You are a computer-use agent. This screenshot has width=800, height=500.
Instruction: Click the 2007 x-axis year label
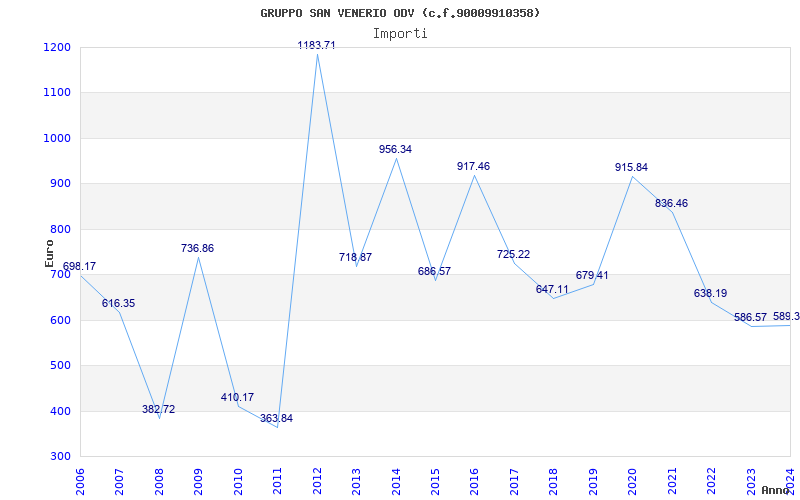(x=119, y=481)
